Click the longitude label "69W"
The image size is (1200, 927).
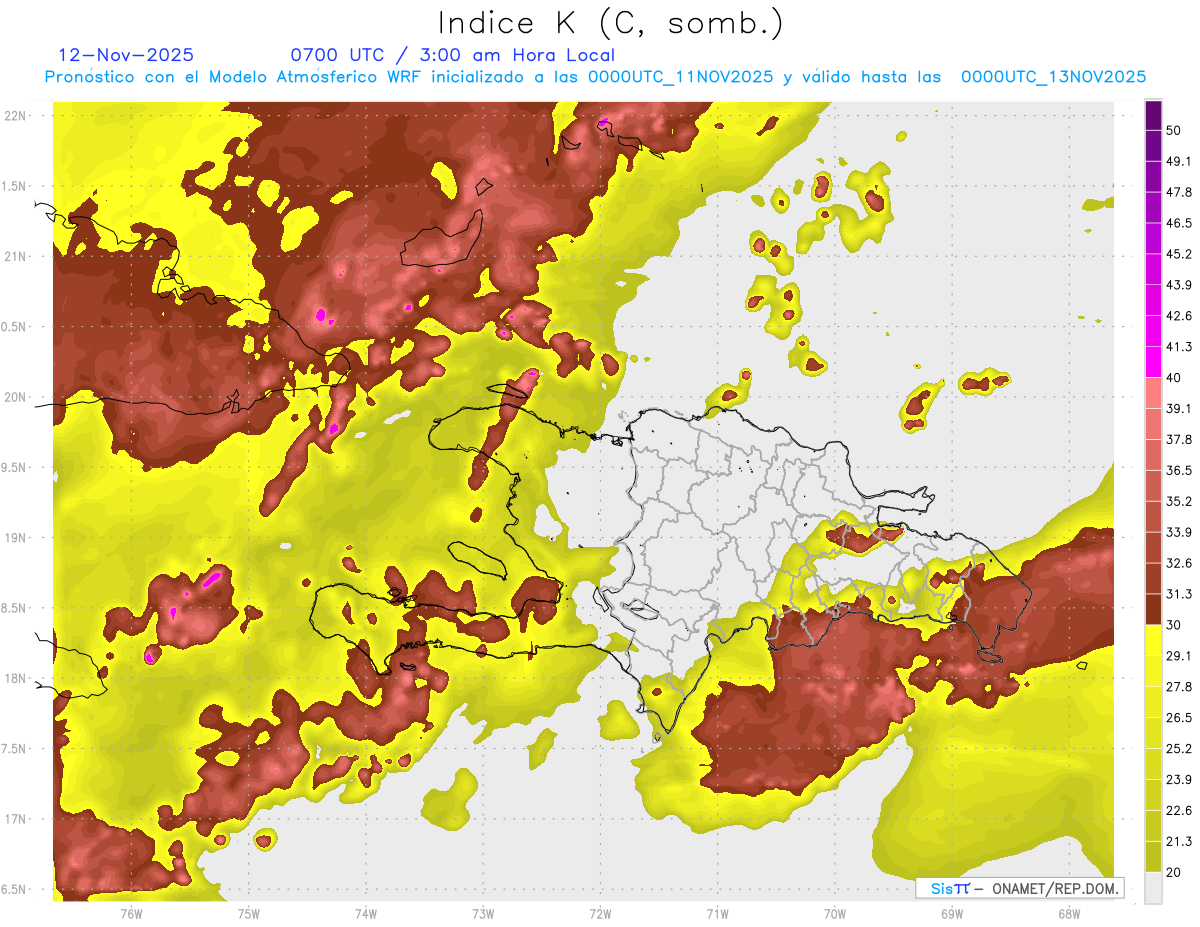(951, 913)
